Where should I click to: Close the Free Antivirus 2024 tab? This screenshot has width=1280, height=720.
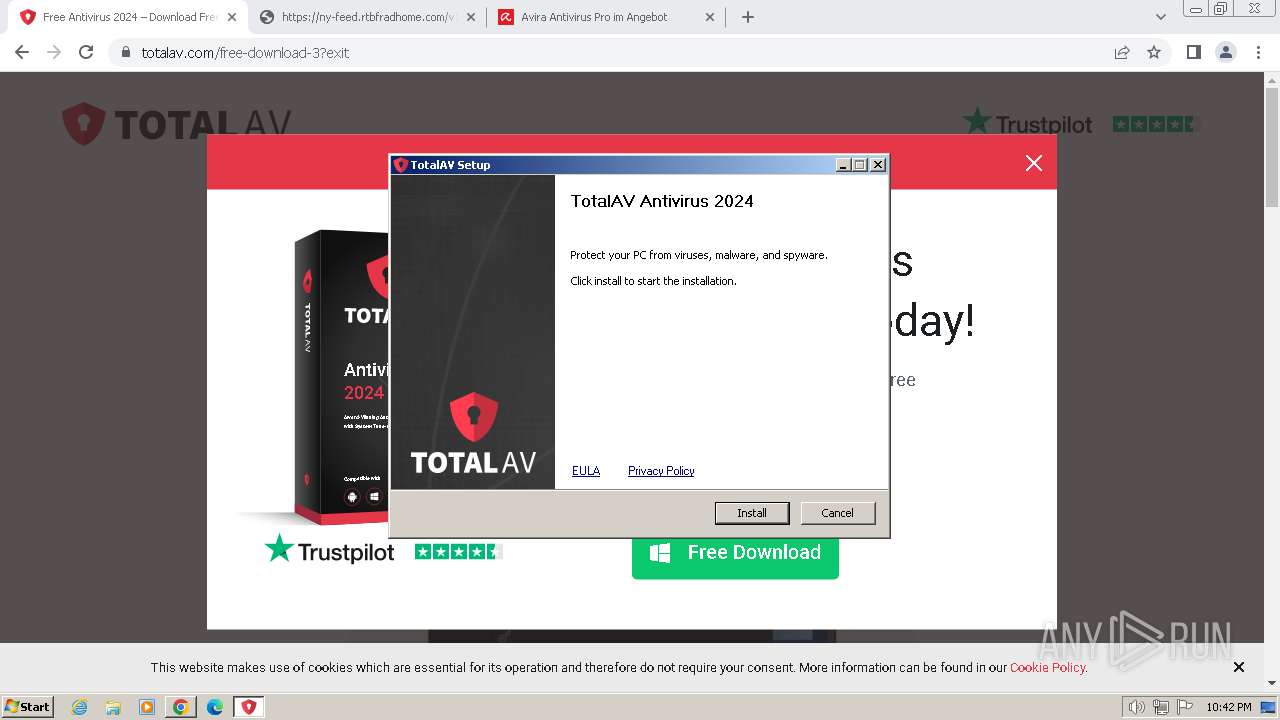[231, 17]
